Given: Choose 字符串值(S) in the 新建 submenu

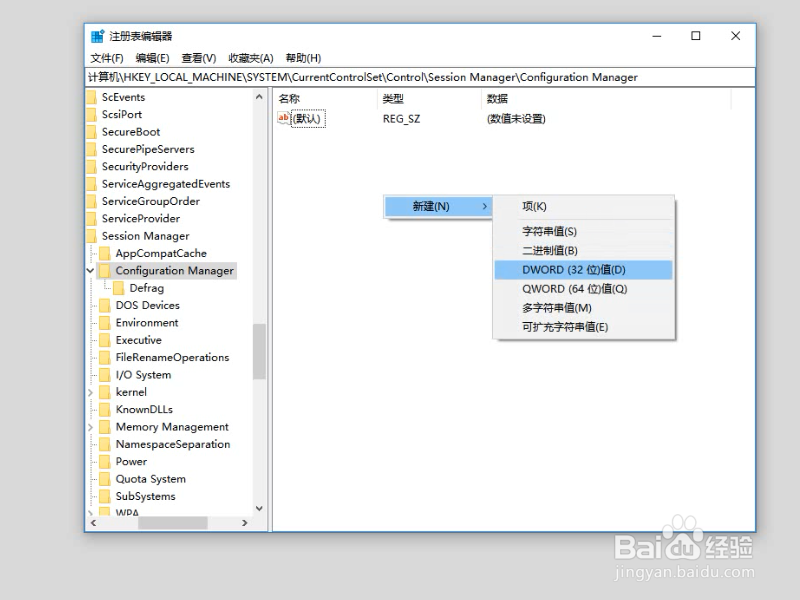Looking at the screenshot, I should (548, 231).
